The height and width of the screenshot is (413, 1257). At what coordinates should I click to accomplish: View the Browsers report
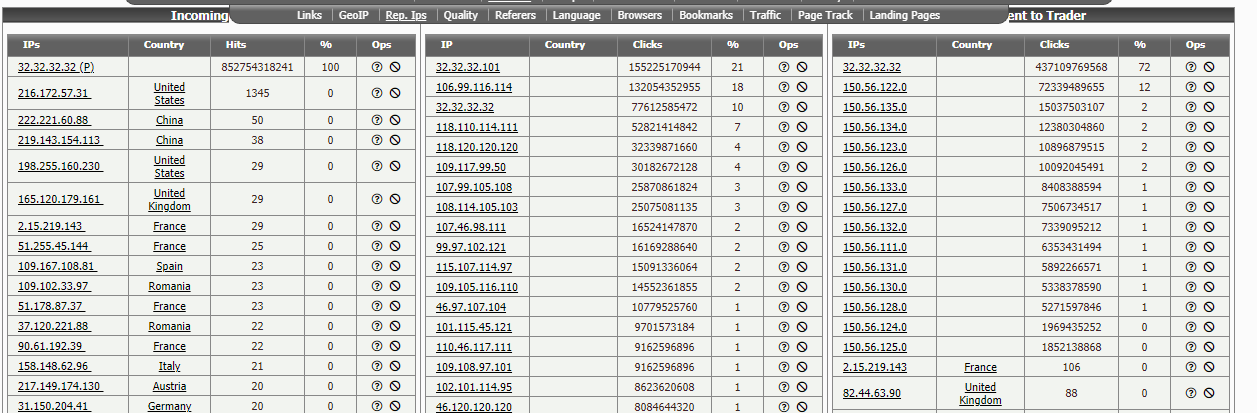click(640, 15)
